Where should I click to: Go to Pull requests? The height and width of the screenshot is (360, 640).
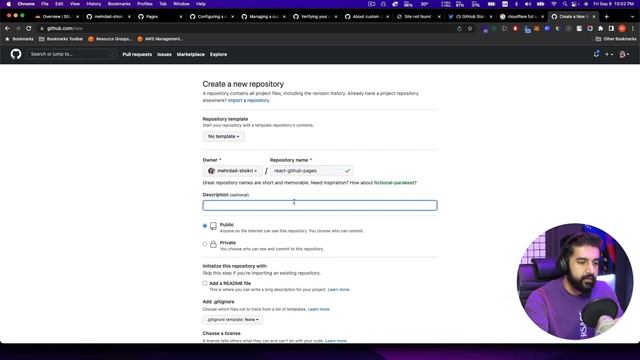[x=137, y=54]
